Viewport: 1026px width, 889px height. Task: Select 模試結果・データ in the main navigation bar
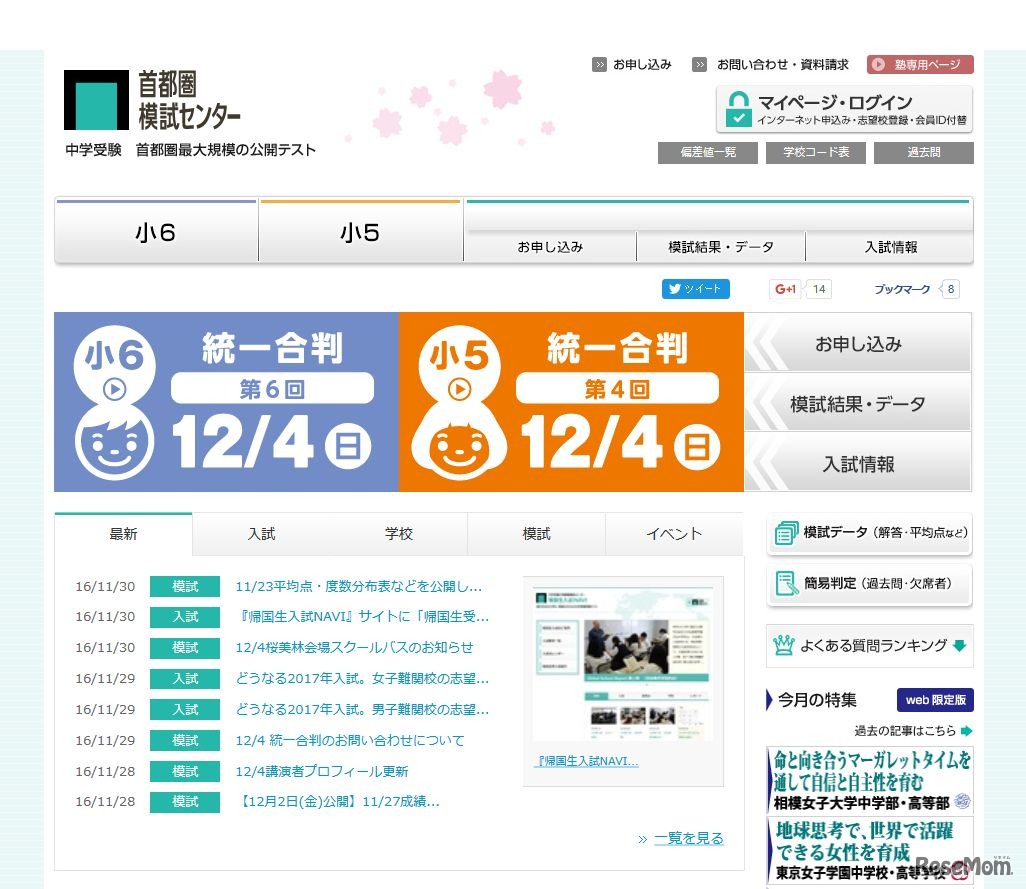(x=721, y=247)
